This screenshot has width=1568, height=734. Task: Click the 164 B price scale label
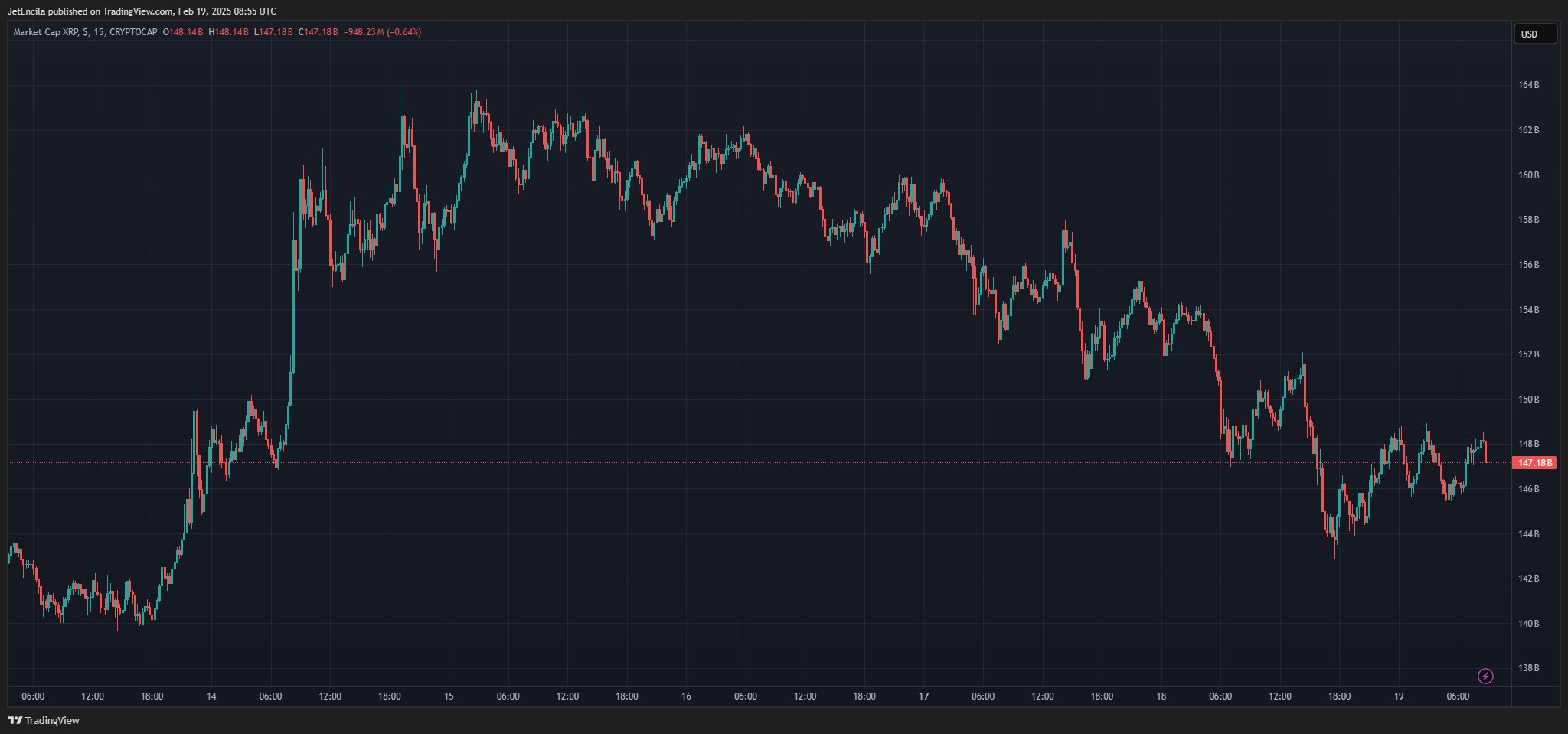click(1528, 85)
